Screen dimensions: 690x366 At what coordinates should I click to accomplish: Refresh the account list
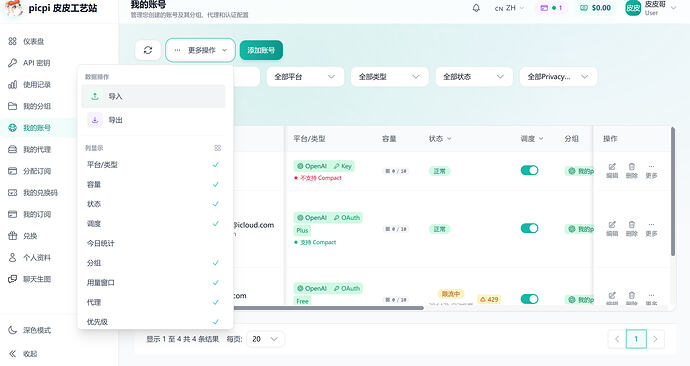(x=148, y=50)
